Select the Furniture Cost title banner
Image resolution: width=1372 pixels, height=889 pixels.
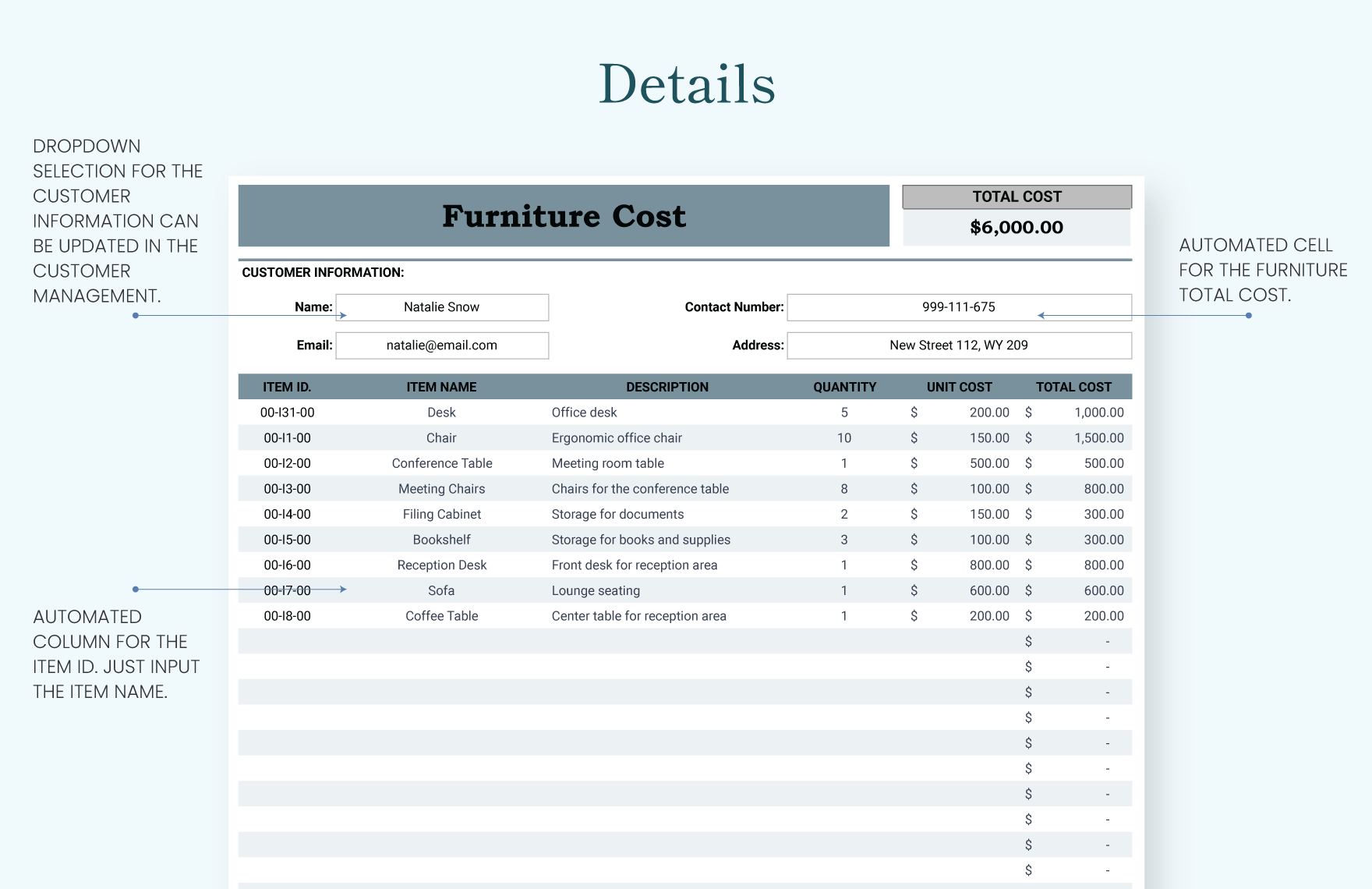(563, 217)
